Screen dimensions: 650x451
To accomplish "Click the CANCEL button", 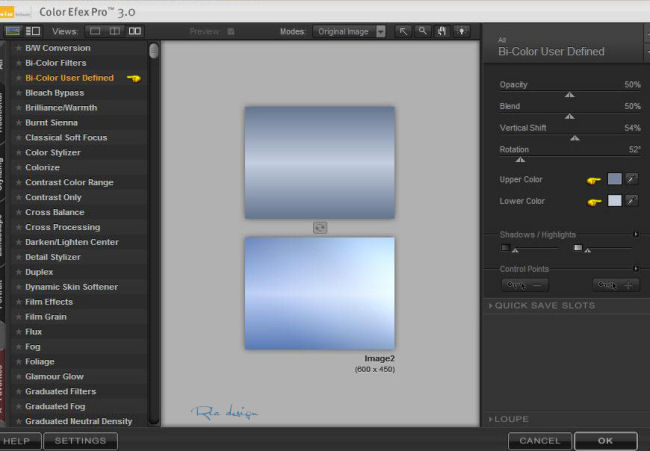I will click(540, 441).
